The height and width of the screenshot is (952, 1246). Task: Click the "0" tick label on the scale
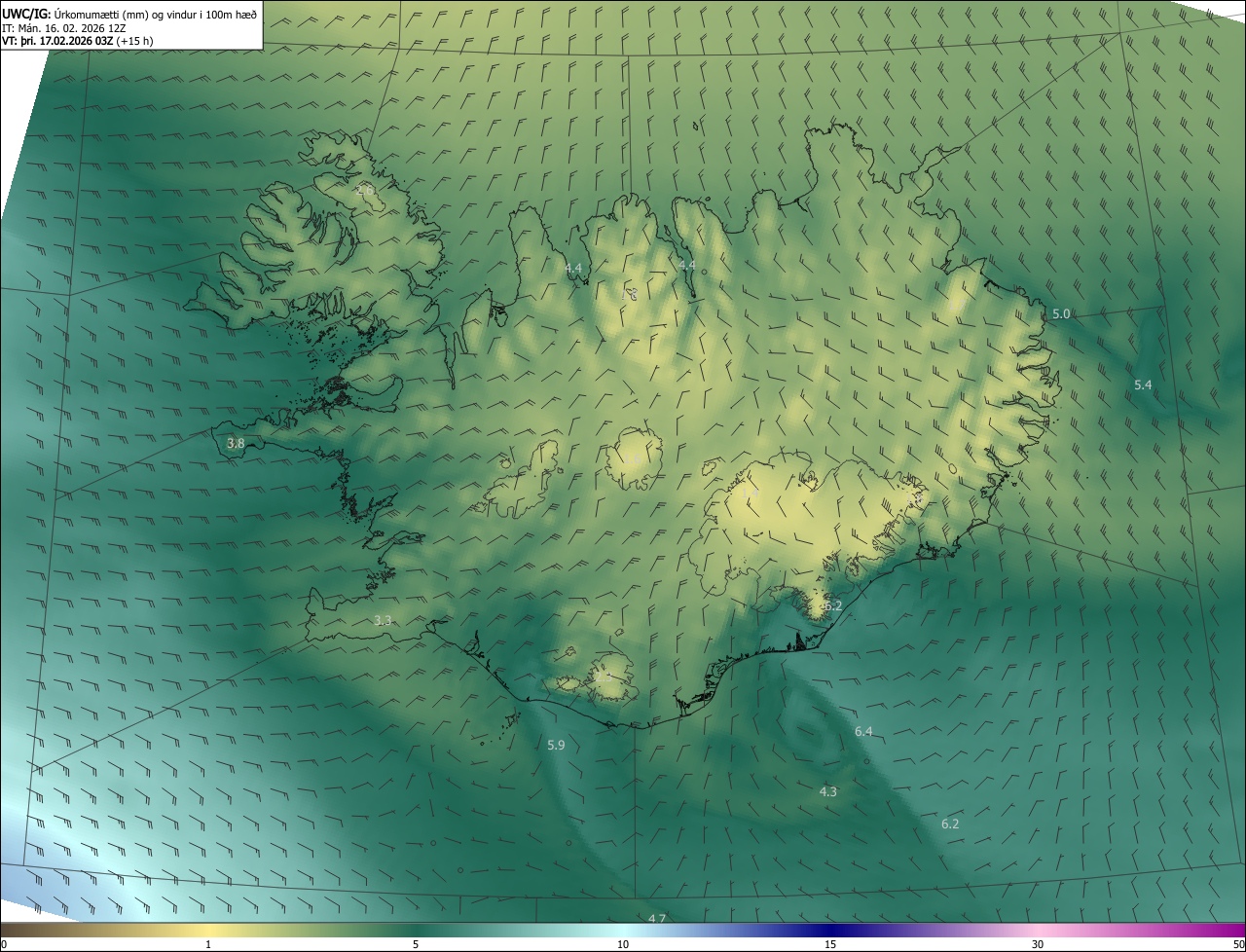click(4, 944)
